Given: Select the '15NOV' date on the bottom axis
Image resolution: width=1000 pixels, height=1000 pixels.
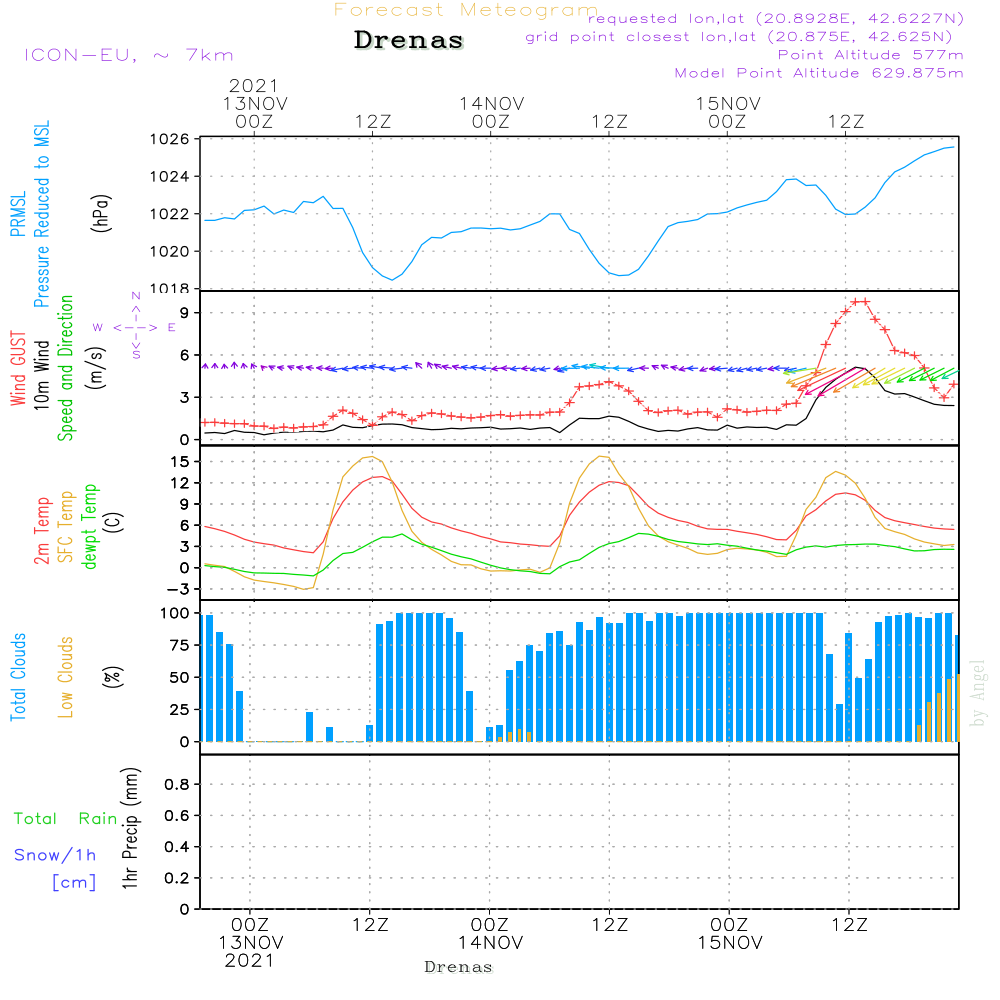Looking at the screenshot, I should [730, 943].
